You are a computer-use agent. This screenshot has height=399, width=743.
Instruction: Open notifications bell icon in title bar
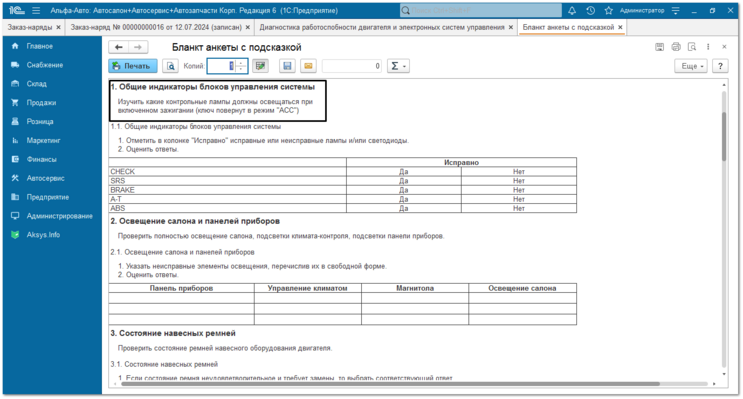(x=572, y=10)
